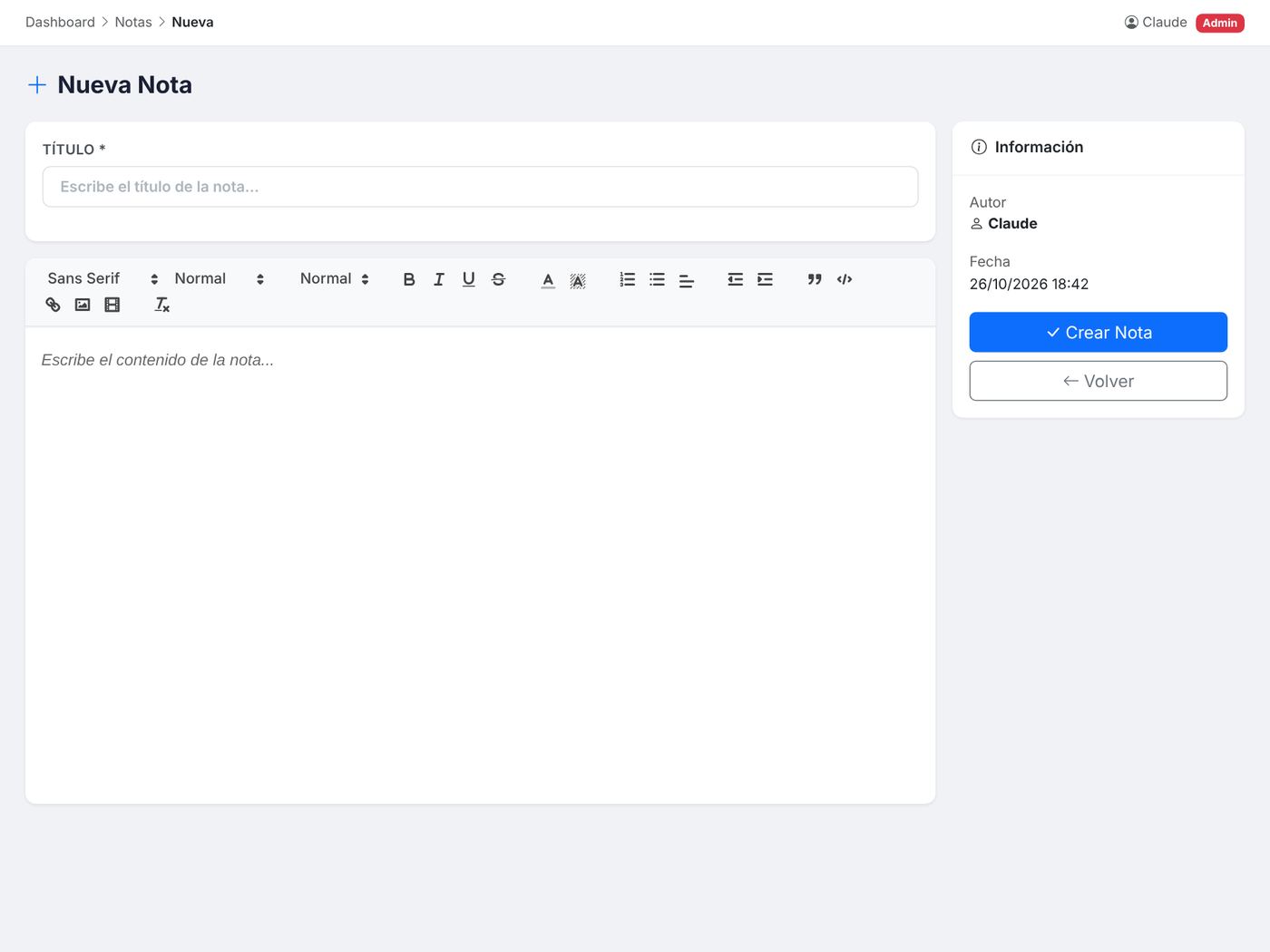Insert a bulleted list
1270x952 pixels.
pos(658,279)
